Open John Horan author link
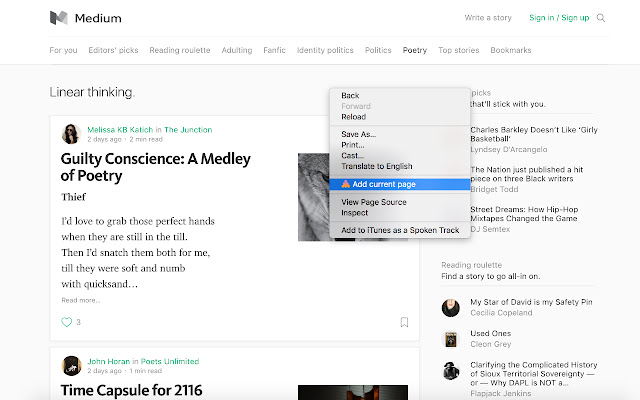This screenshot has height=400, width=640. coord(109,362)
